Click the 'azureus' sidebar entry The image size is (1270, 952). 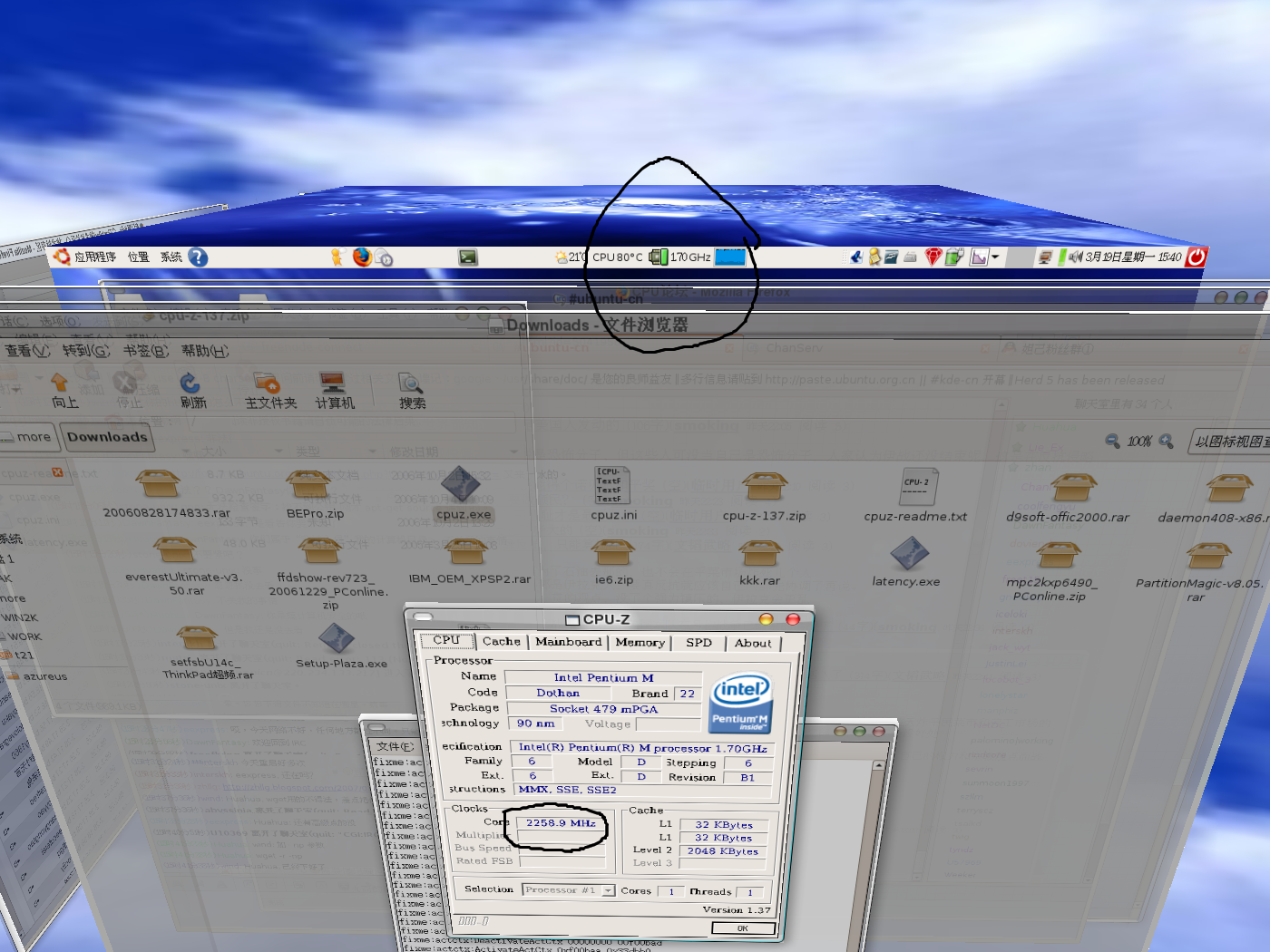click(38, 676)
